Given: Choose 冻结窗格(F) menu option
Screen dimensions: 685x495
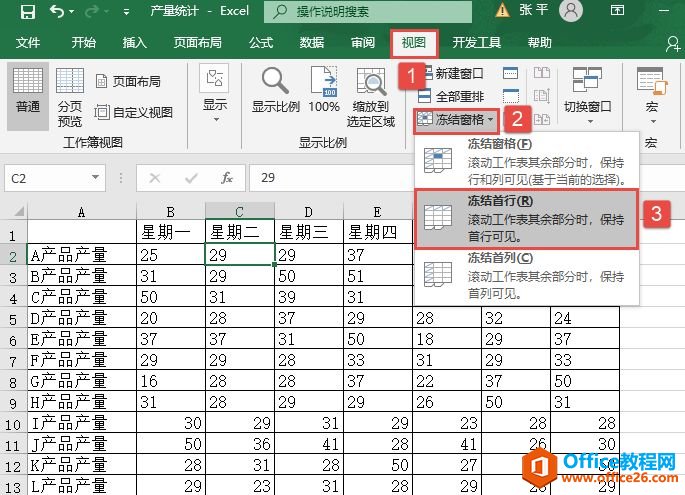Looking at the screenshot, I should click(x=526, y=161).
